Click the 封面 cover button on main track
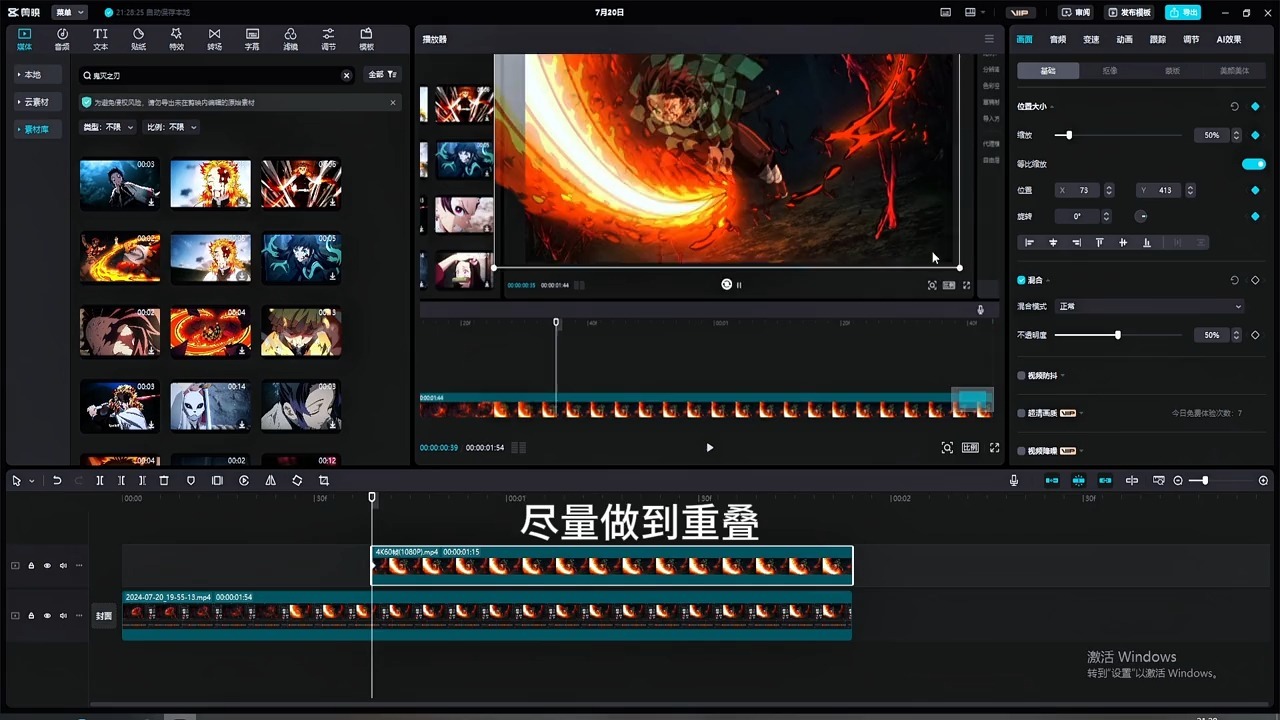Viewport: 1280px width, 720px height. coord(104,616)
